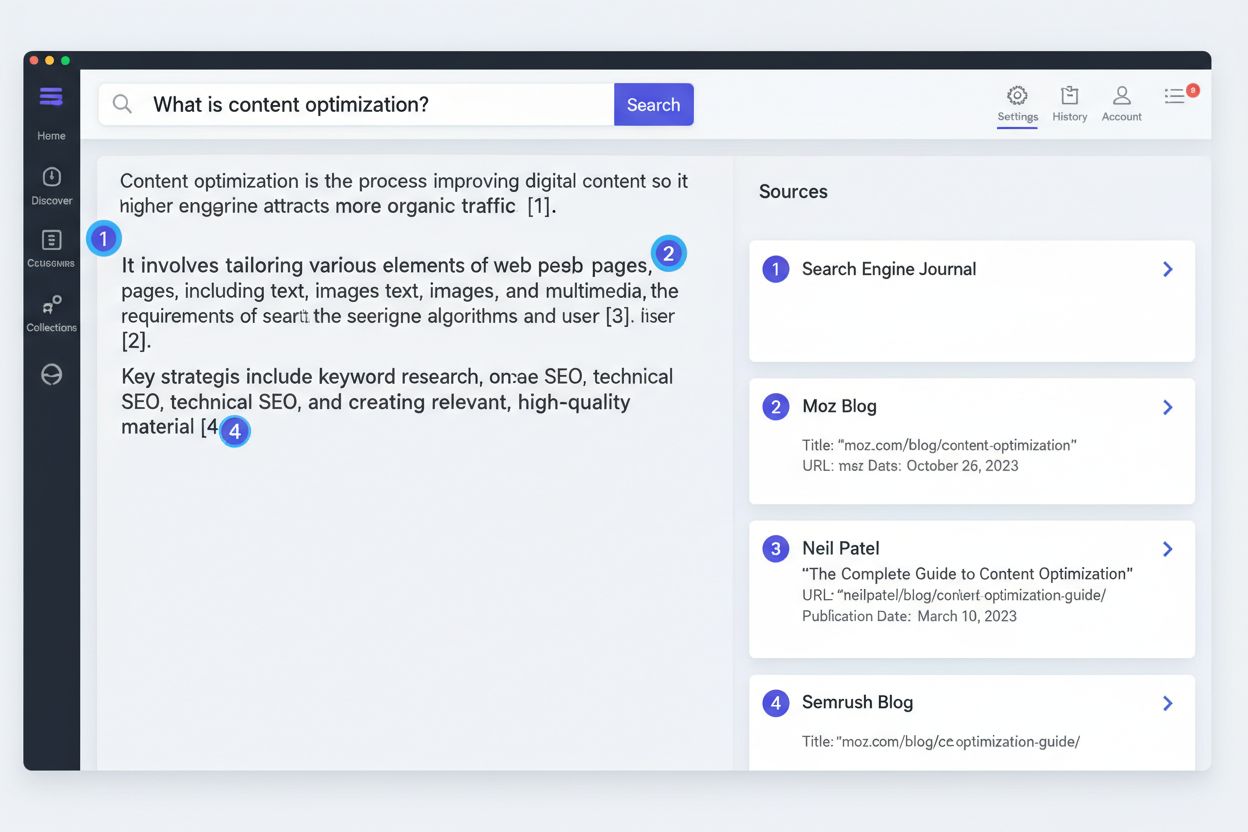Select the Discover icon in the sidebar
The image size is (1248, 832).
click(51, 178)
